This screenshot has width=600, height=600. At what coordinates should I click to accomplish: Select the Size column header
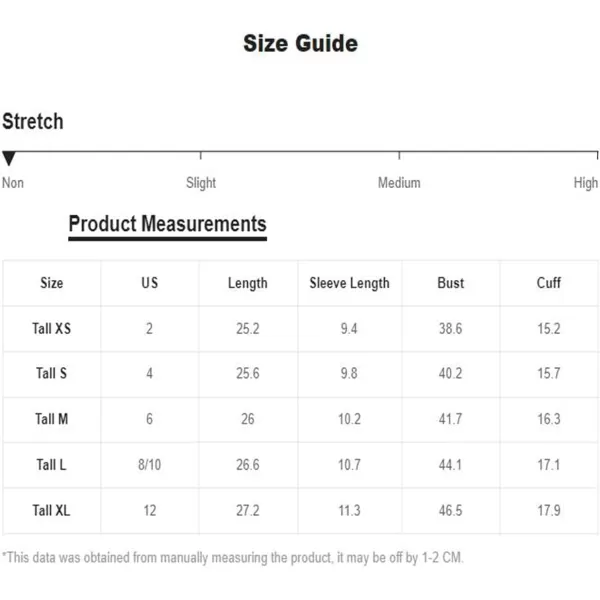coord(52,283)
